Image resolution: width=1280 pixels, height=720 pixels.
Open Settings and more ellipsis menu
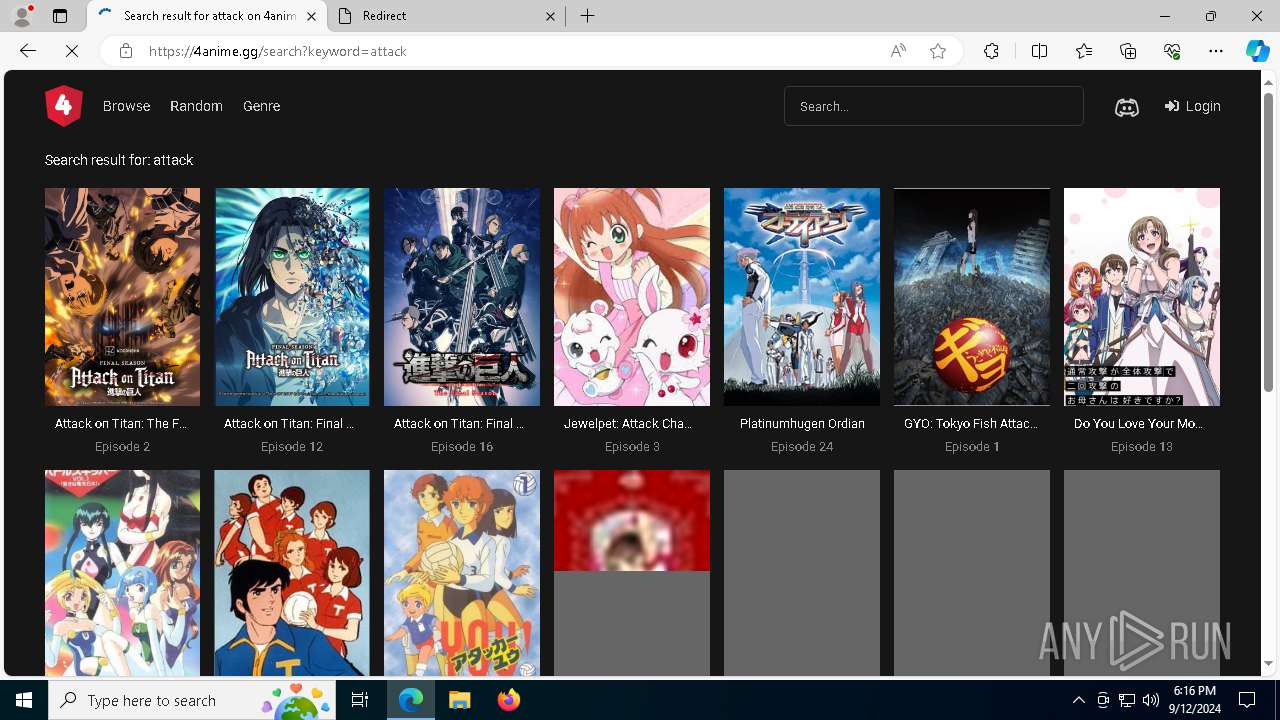1216,51
